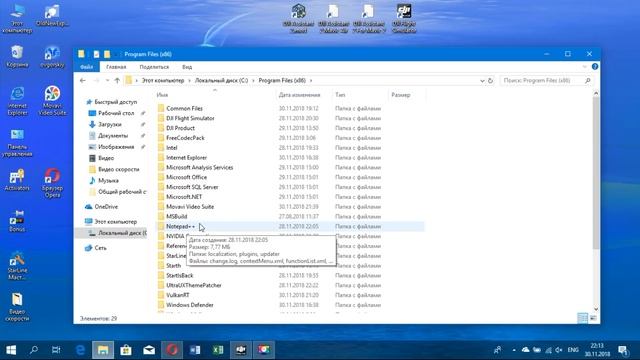The image size is (640, 360).
Task: Select Быстрый доступ in navigation pane
Action: (116, 102)
